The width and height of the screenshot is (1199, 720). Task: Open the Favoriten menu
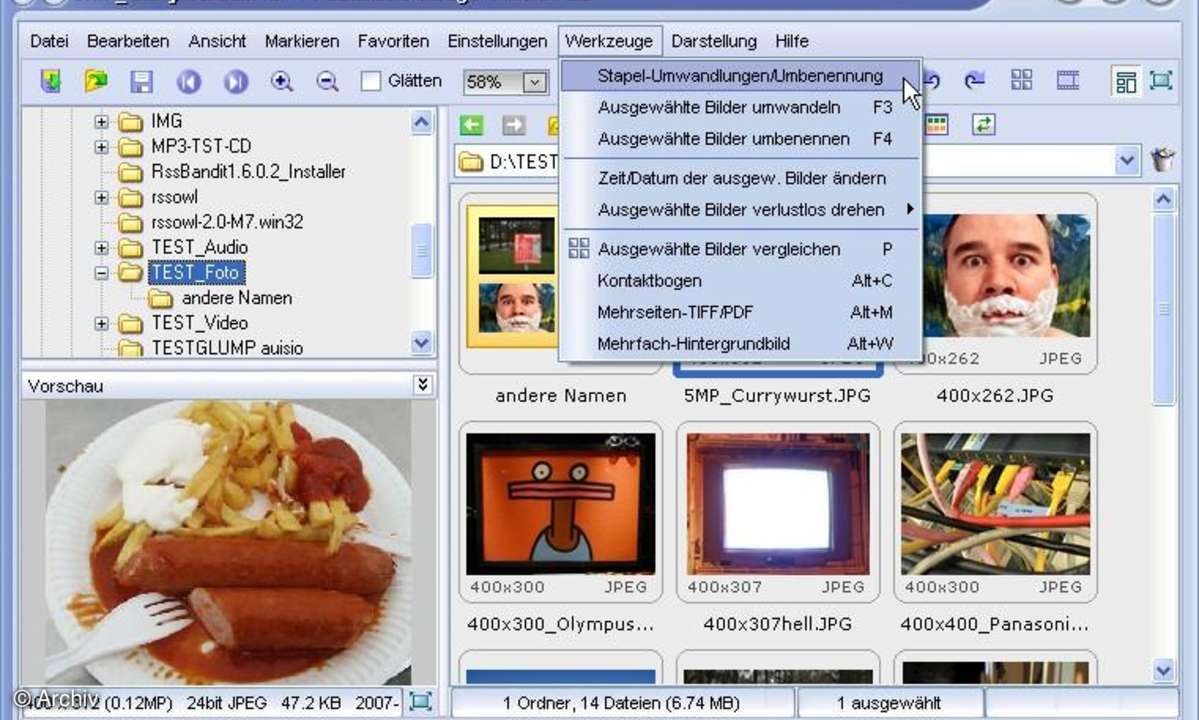click(x=393, y=41)
